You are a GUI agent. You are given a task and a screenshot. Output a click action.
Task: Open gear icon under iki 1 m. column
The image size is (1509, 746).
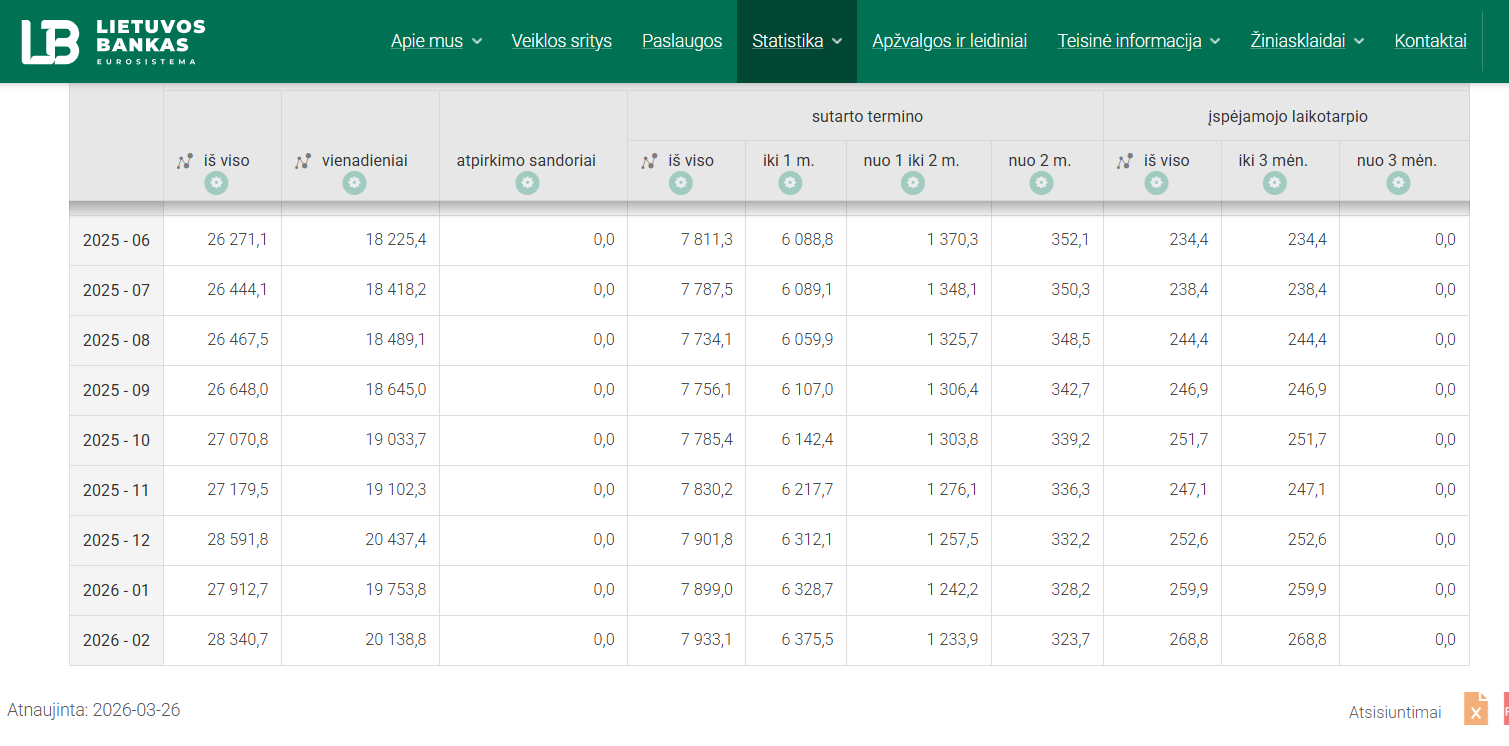tap(790, 183)
